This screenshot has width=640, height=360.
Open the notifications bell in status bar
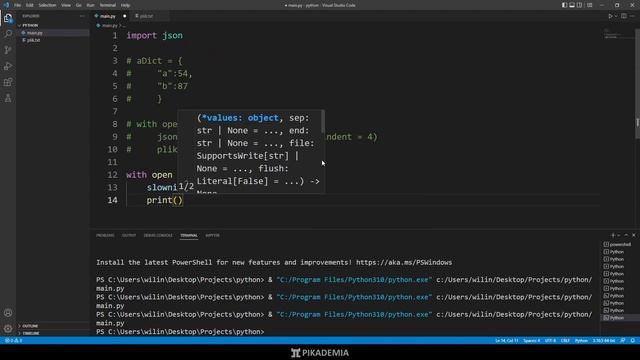click(633, 340)
